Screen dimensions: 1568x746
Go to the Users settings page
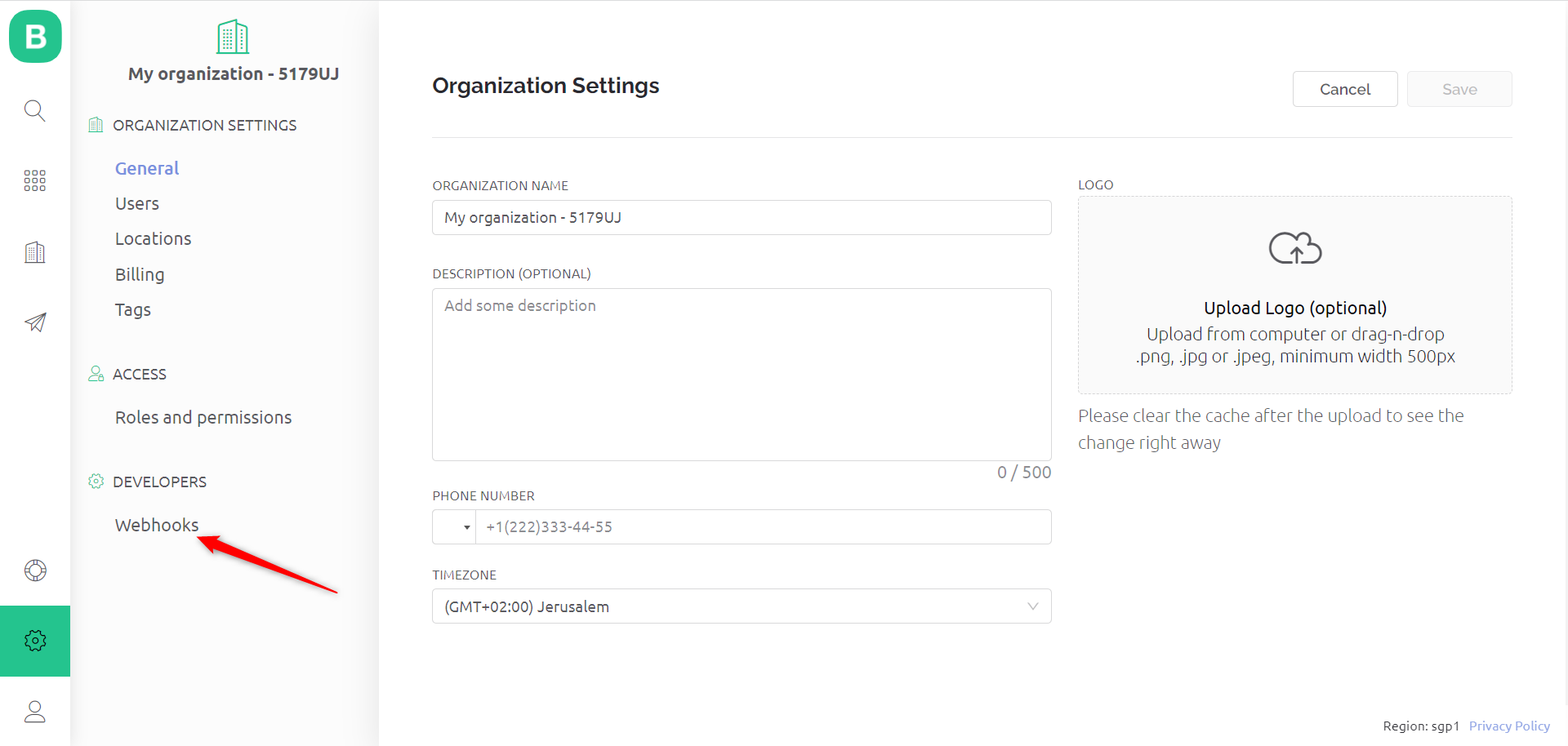tap(137, 204)
